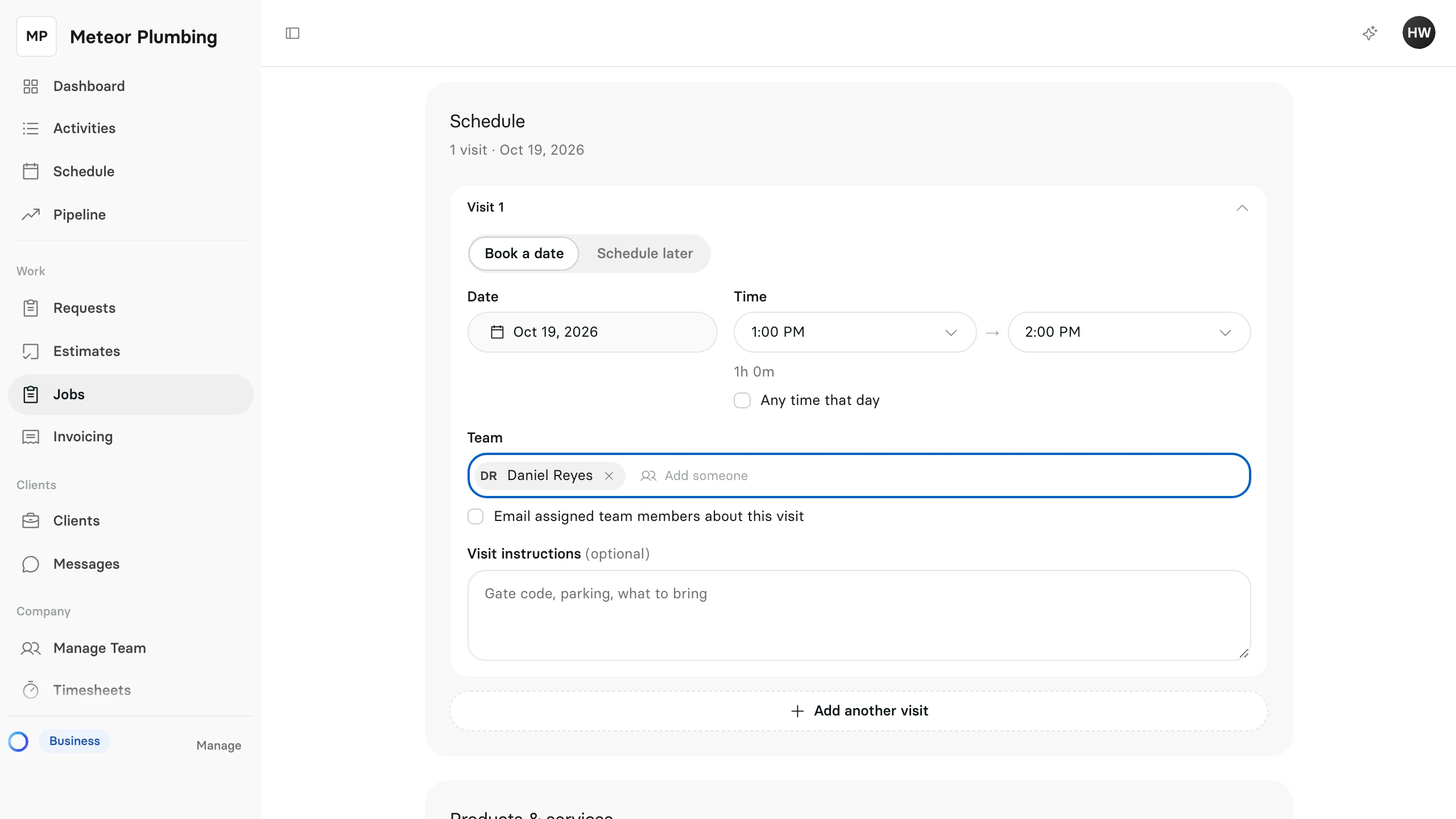Click the Schedule calendar icon in sidebar
This screenshot has height=819, width=1456.
point(31,171)
